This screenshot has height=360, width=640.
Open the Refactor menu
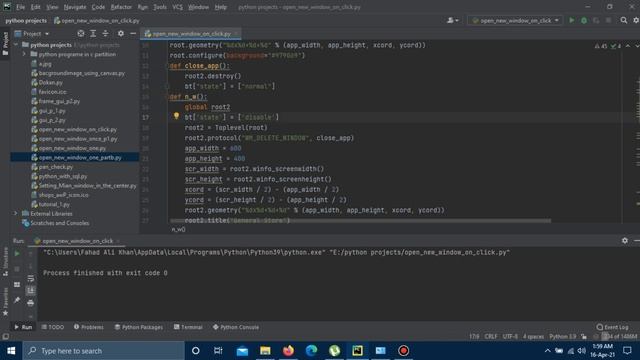tap(121, 7)
